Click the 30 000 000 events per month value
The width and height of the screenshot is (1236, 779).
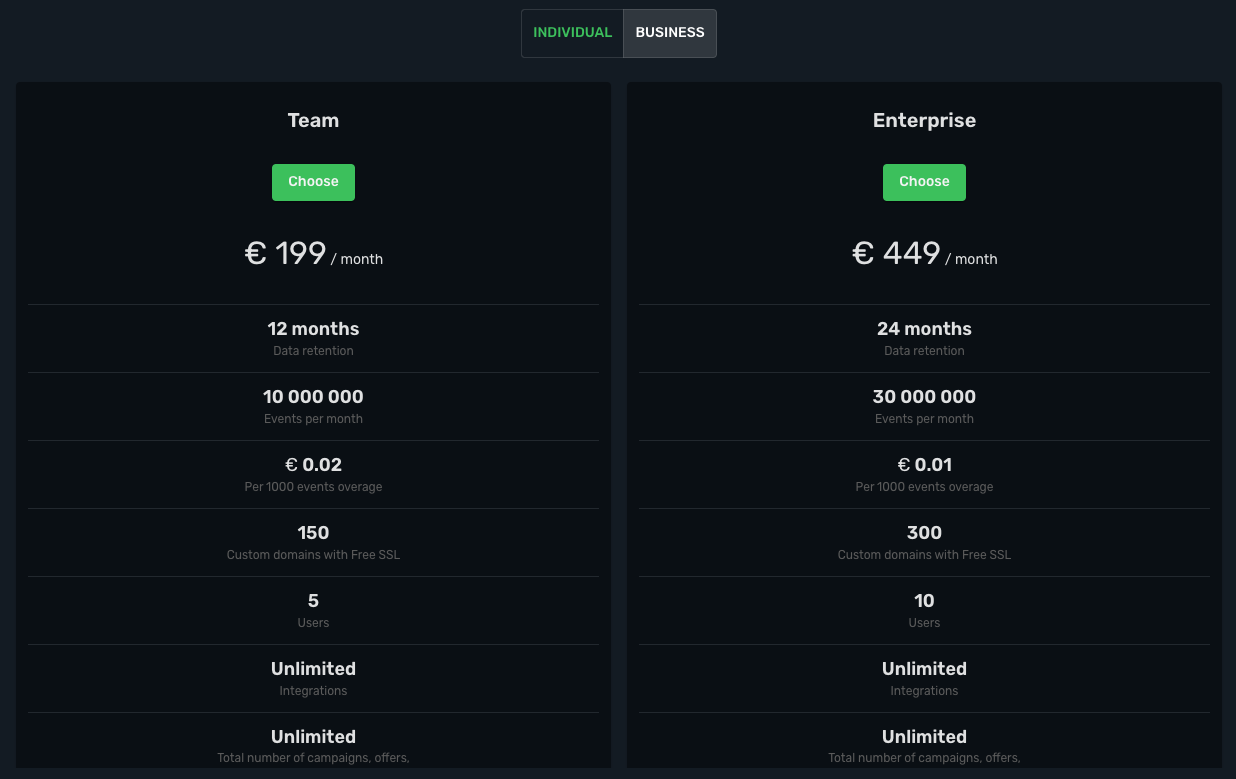[x=924, y=396]
